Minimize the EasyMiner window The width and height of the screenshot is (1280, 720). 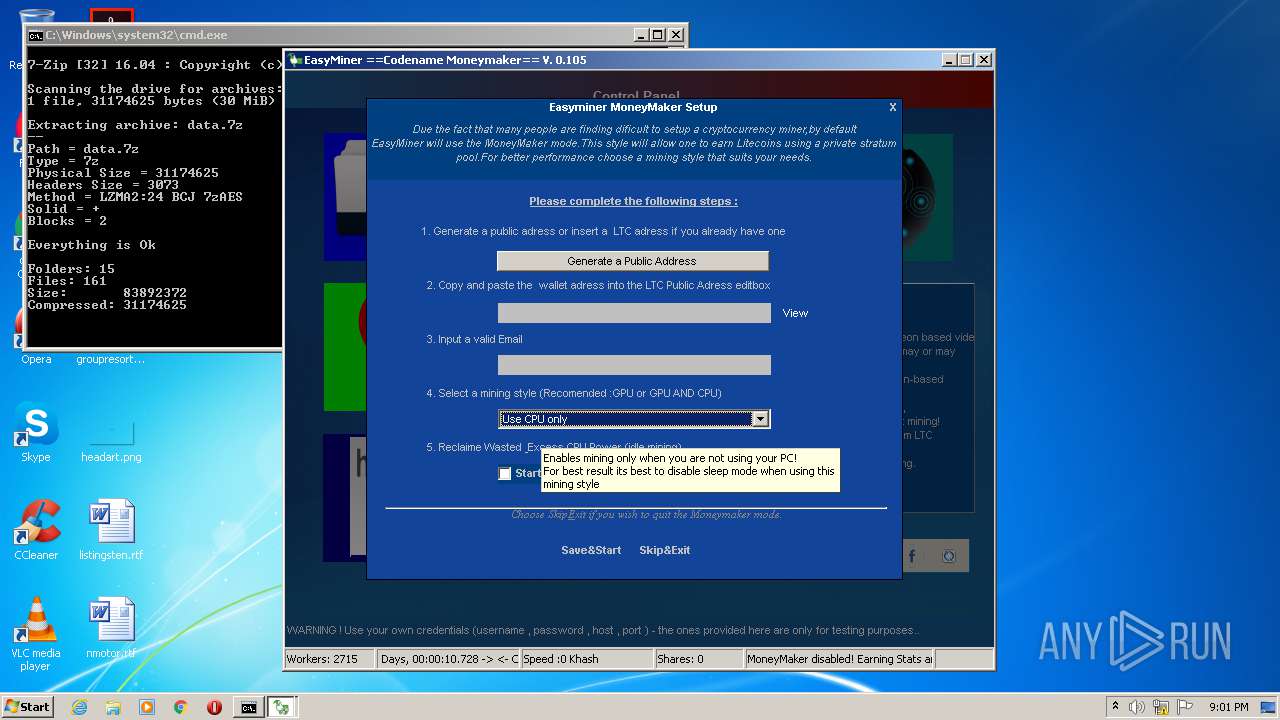tap(949, 60)
